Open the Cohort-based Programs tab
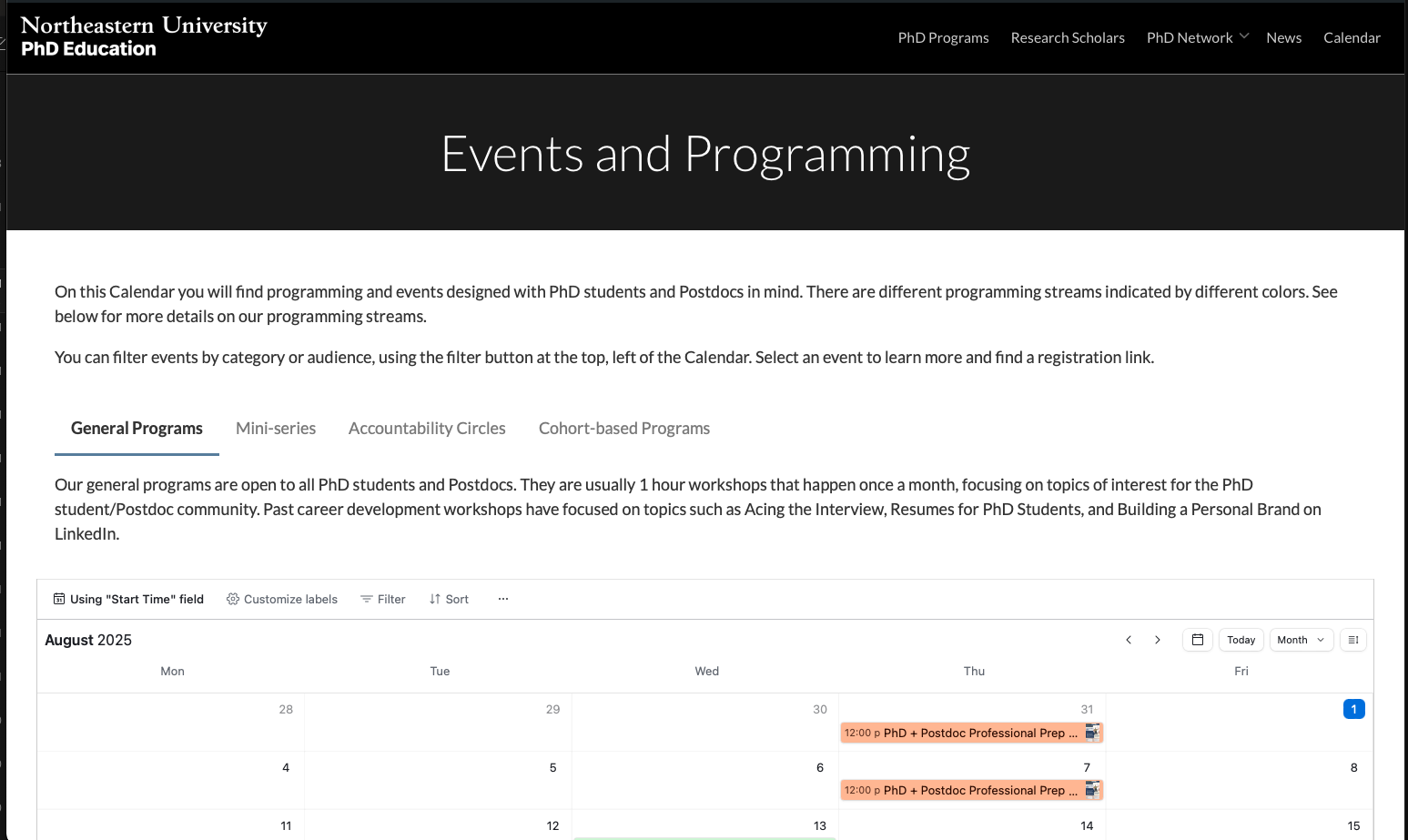Image resolution: width=1408 pixels, height=840 pixels. tap(624, 428)
